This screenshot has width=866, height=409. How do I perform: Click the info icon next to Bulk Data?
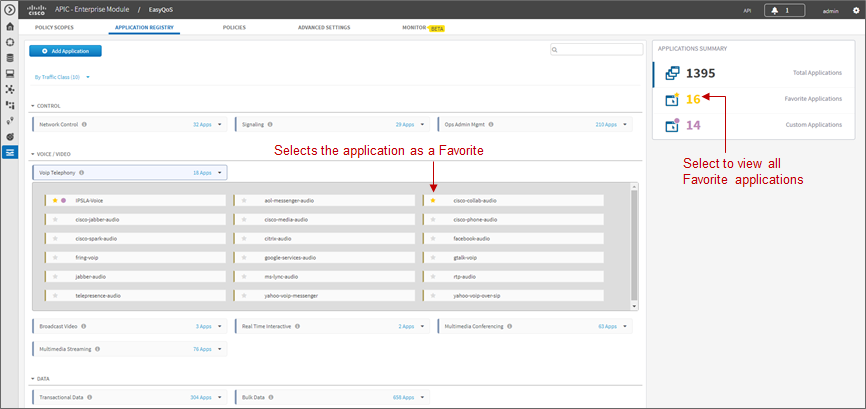point(271,397)
